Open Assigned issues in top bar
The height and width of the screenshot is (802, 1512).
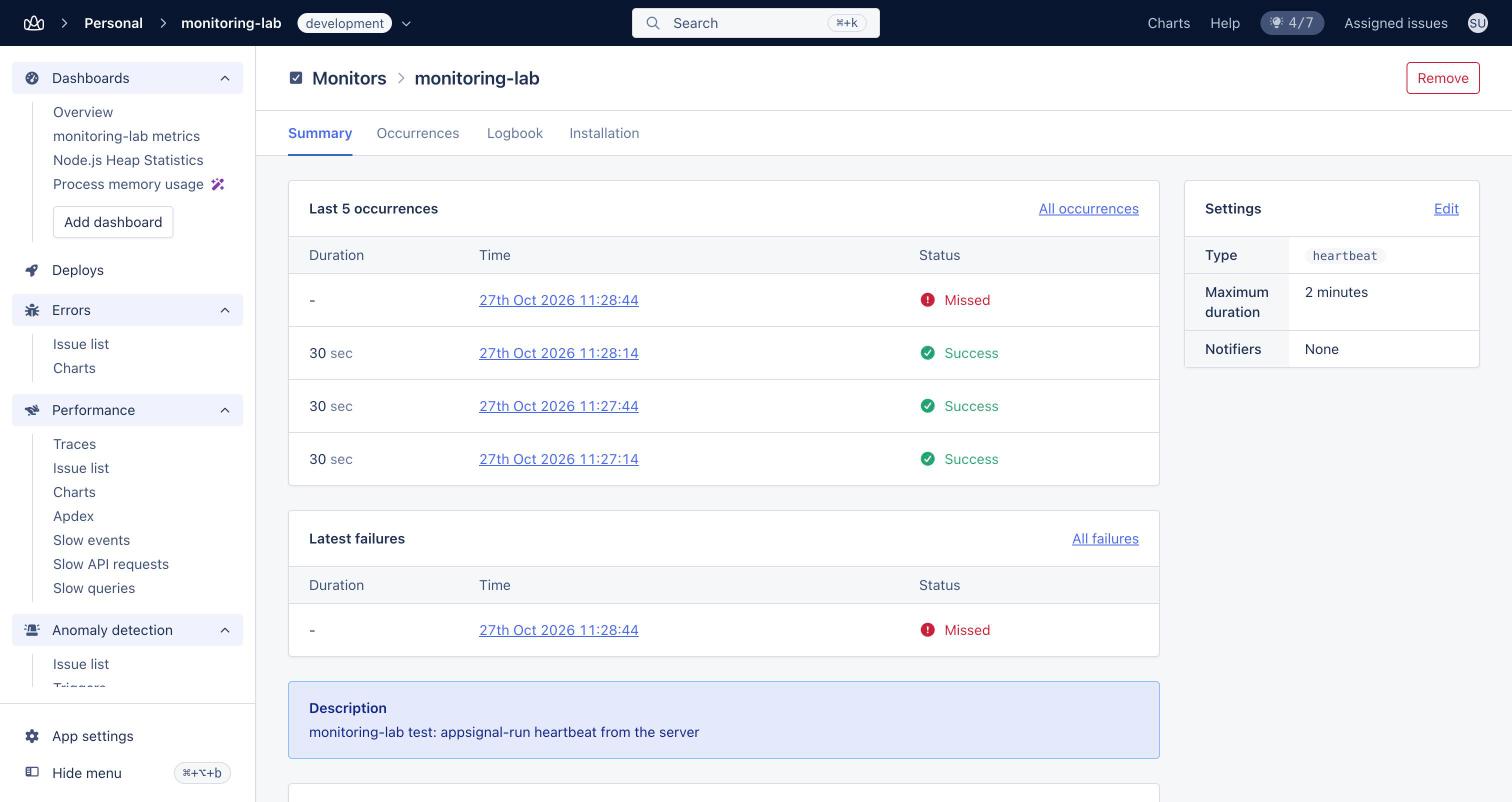coord(1395,23)
